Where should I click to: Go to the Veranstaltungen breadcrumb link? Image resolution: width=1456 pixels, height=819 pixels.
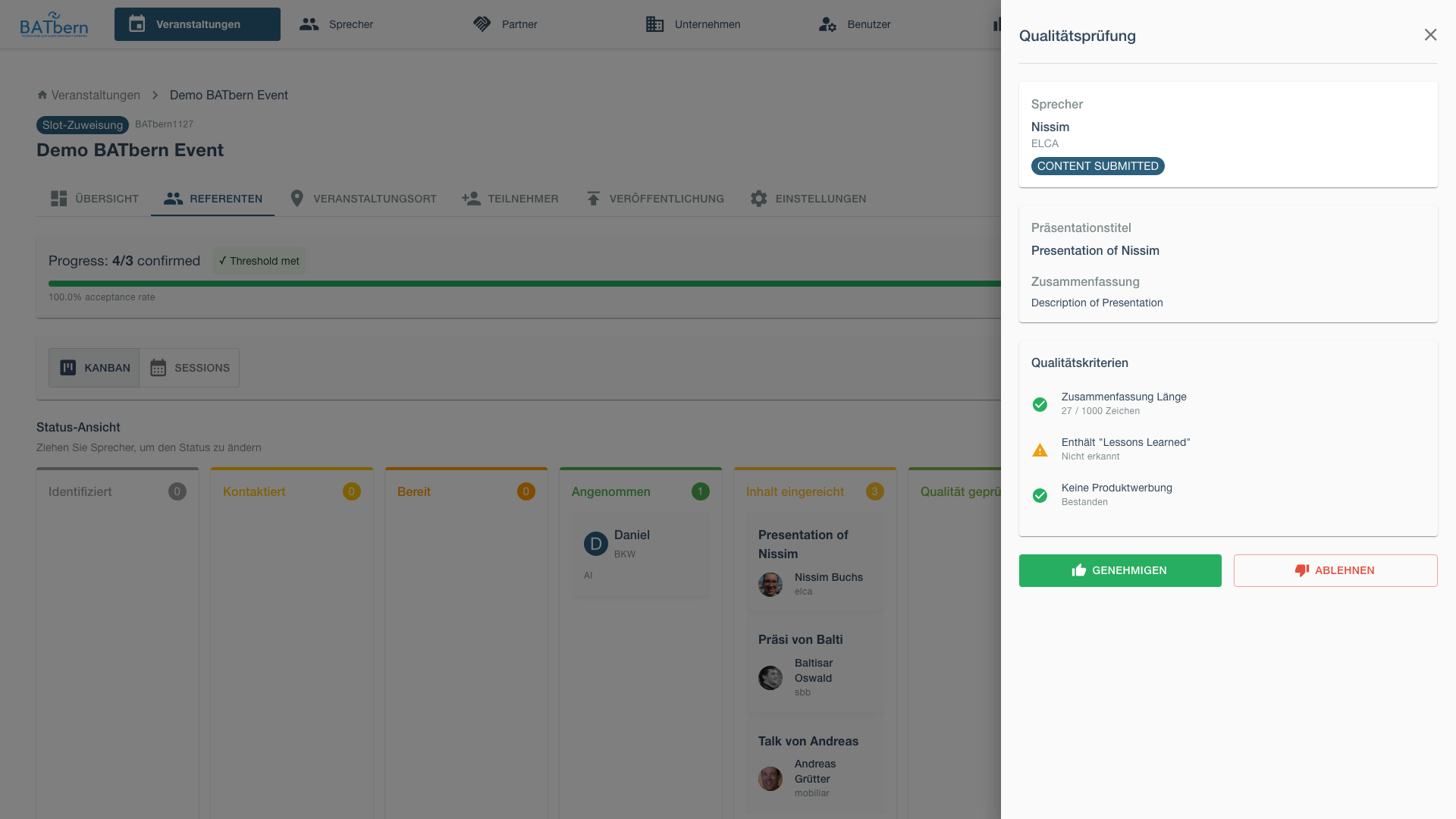pos(96,95)
